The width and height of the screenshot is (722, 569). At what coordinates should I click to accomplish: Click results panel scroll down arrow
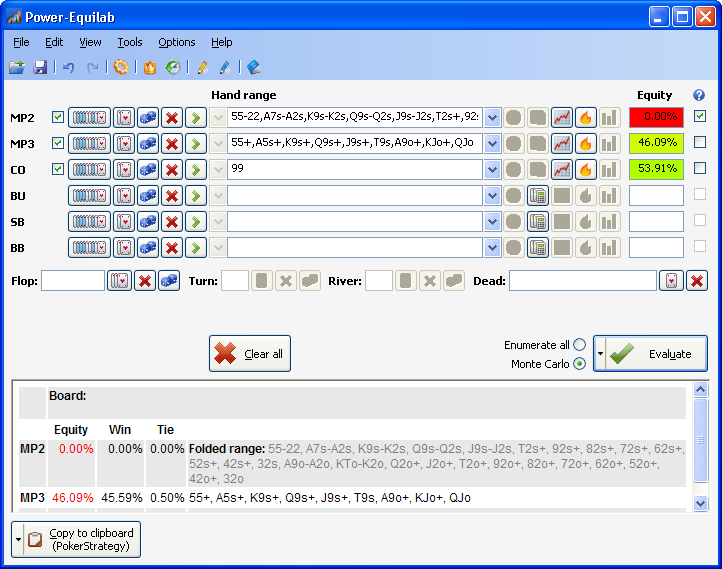[x=700, y=503]
